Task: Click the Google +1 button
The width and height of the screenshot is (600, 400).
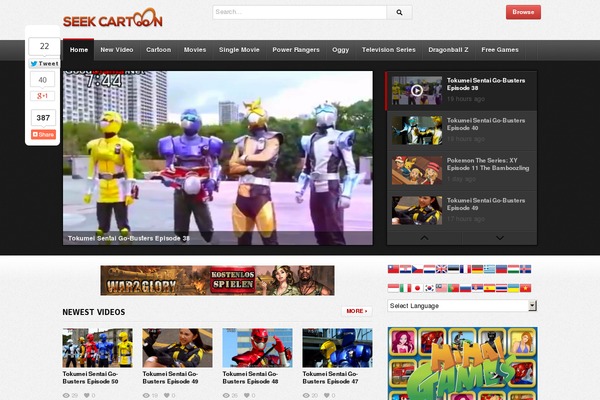Action: pyautogui.click(x=42, y=96)
